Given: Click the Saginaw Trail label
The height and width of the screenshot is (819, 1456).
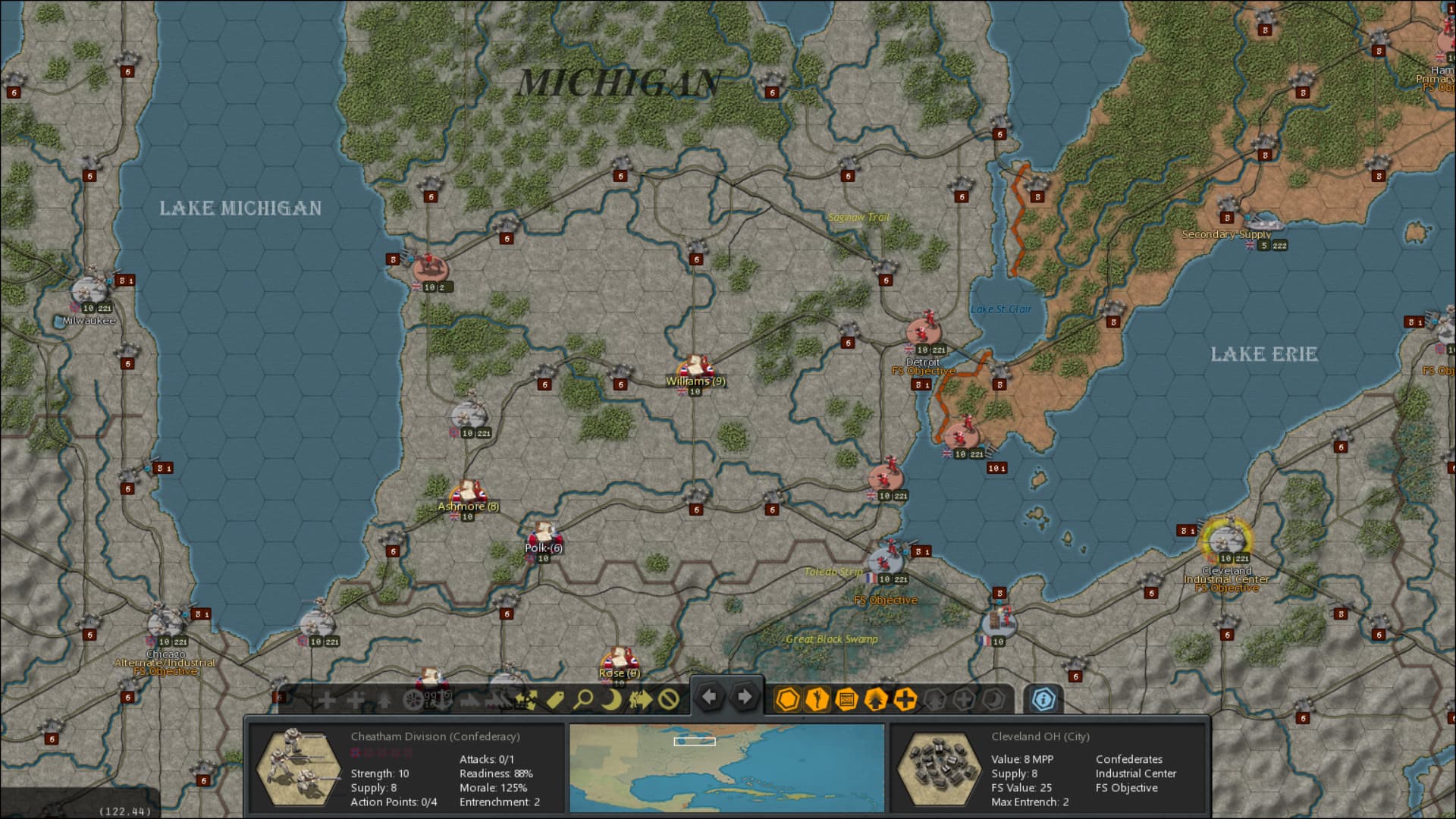Looking at the screenshot, I should (858, 217).
